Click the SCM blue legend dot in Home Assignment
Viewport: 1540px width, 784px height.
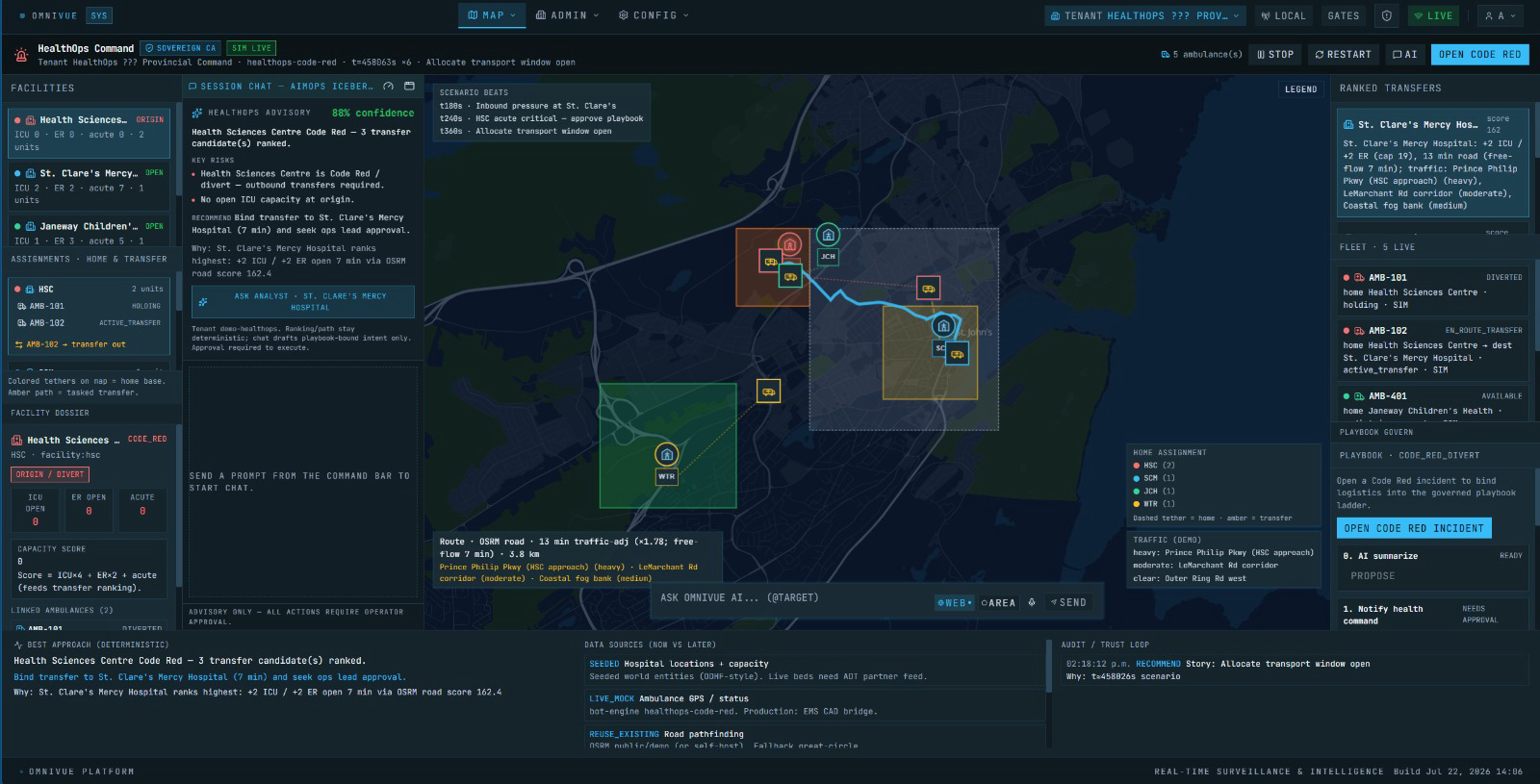pyautogui.click(x=1137, y=478)
